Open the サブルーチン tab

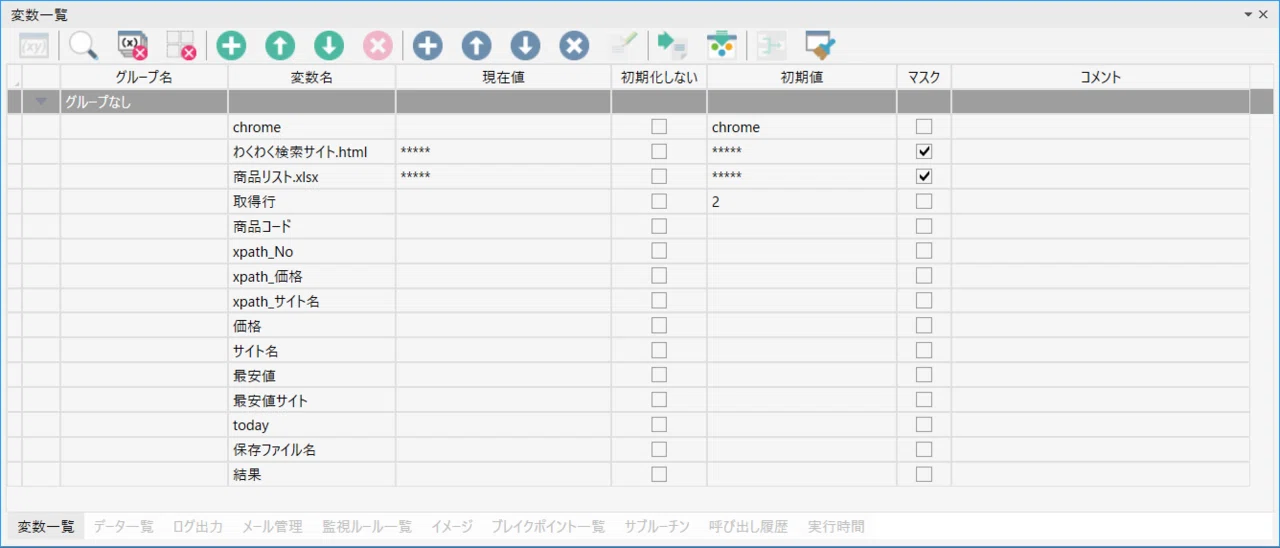point(657,526)
